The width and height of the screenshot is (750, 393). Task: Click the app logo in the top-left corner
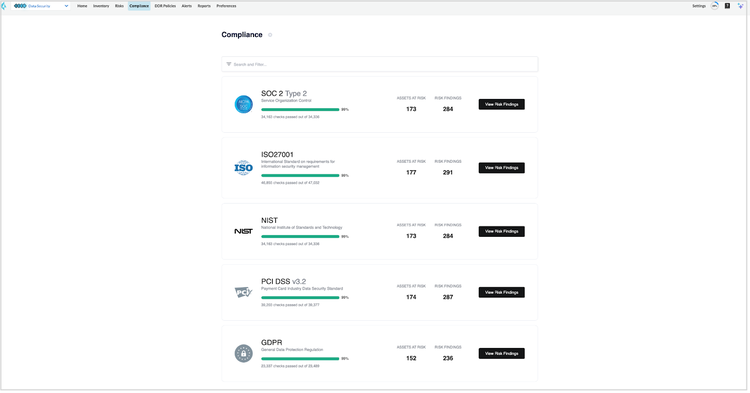pos(4,6)
